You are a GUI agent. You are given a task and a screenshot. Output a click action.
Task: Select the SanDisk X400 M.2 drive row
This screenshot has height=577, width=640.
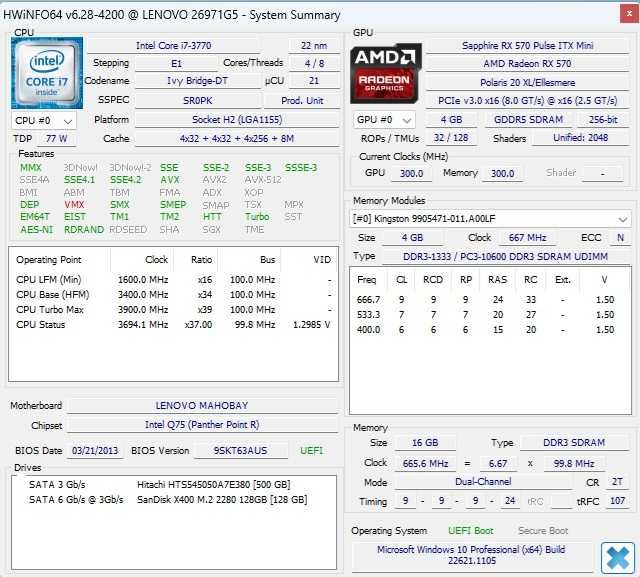point(173,500)
